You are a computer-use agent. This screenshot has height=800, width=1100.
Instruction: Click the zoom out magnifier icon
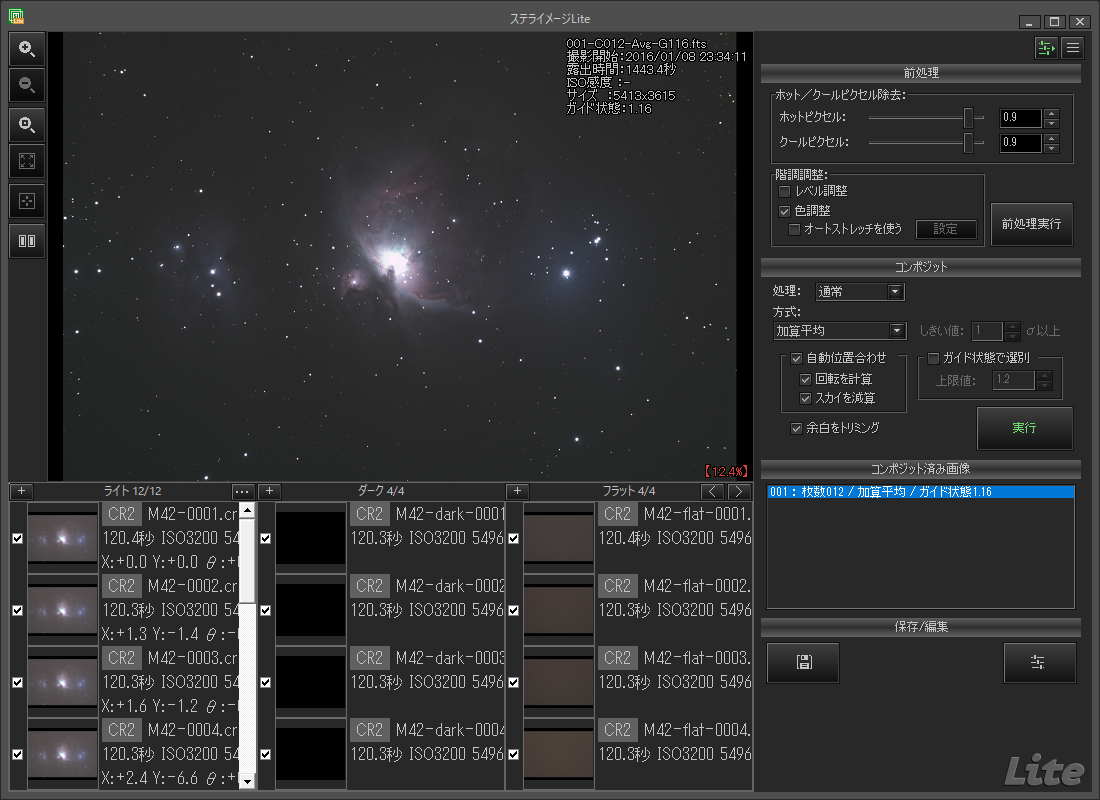click(x=27, y=86)
